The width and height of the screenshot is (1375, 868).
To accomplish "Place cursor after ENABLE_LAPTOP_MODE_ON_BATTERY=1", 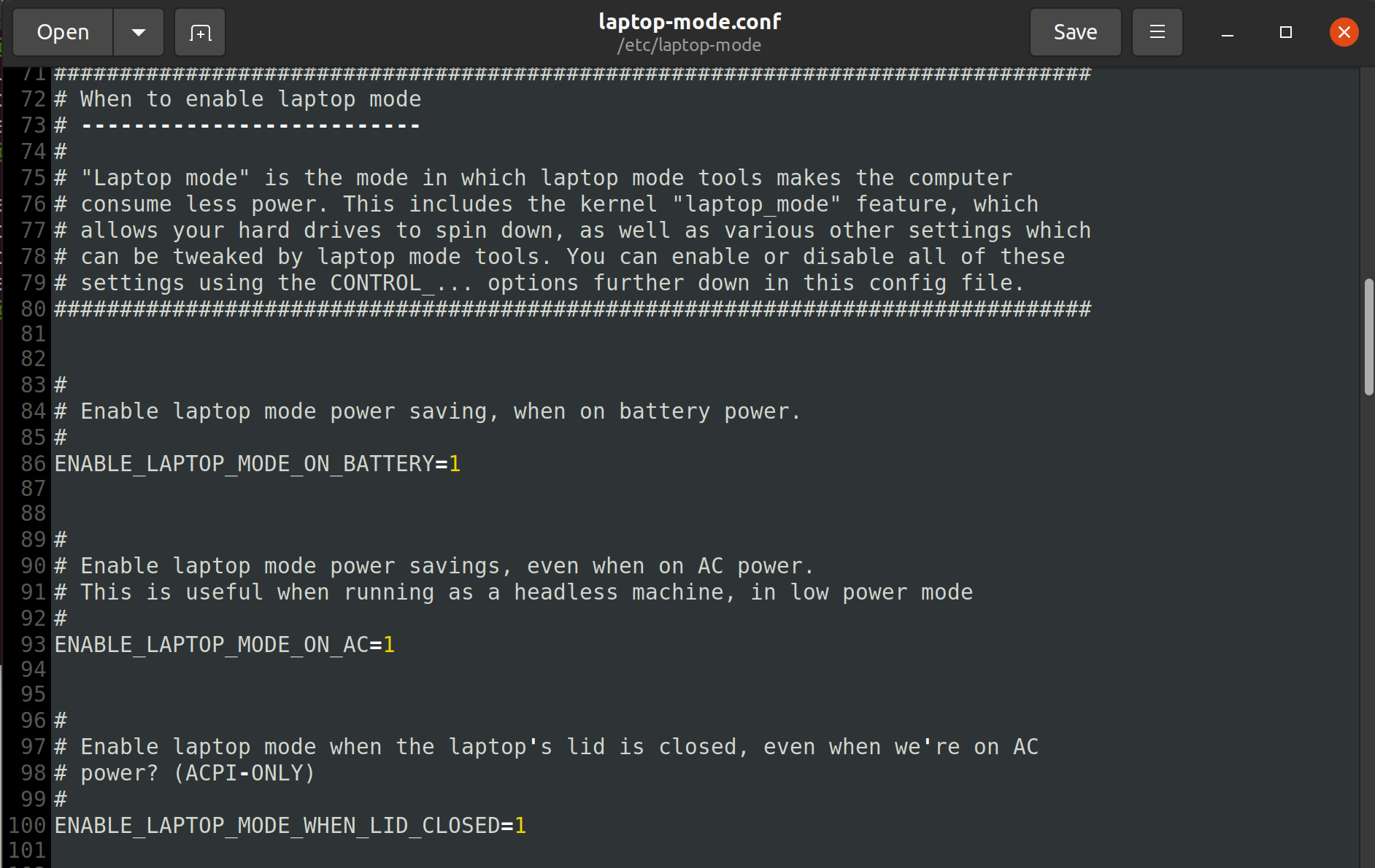I will 461,464.
